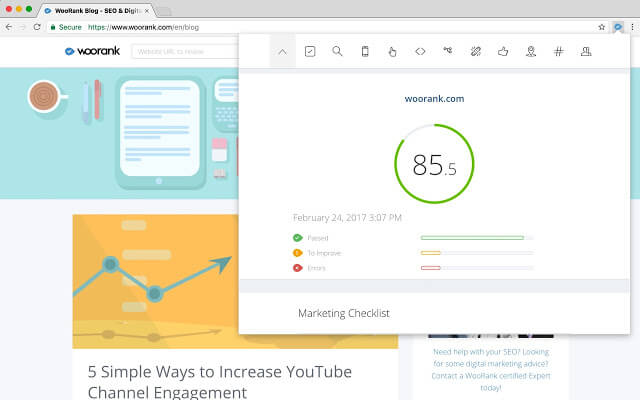Open the chain link backlinks icon
Viewport: 640px width, 400px height.
click(x=476, y=51)
